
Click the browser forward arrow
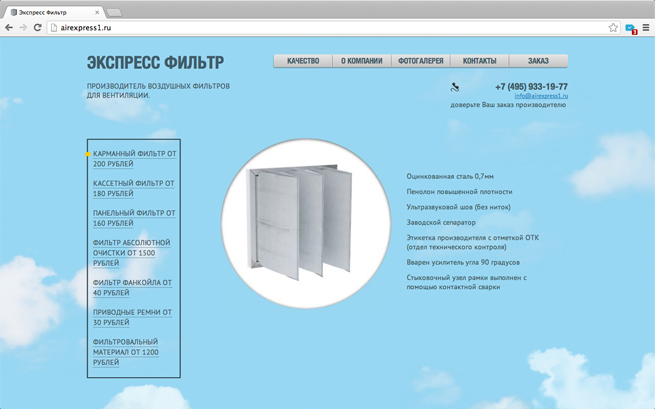[23, 28]
